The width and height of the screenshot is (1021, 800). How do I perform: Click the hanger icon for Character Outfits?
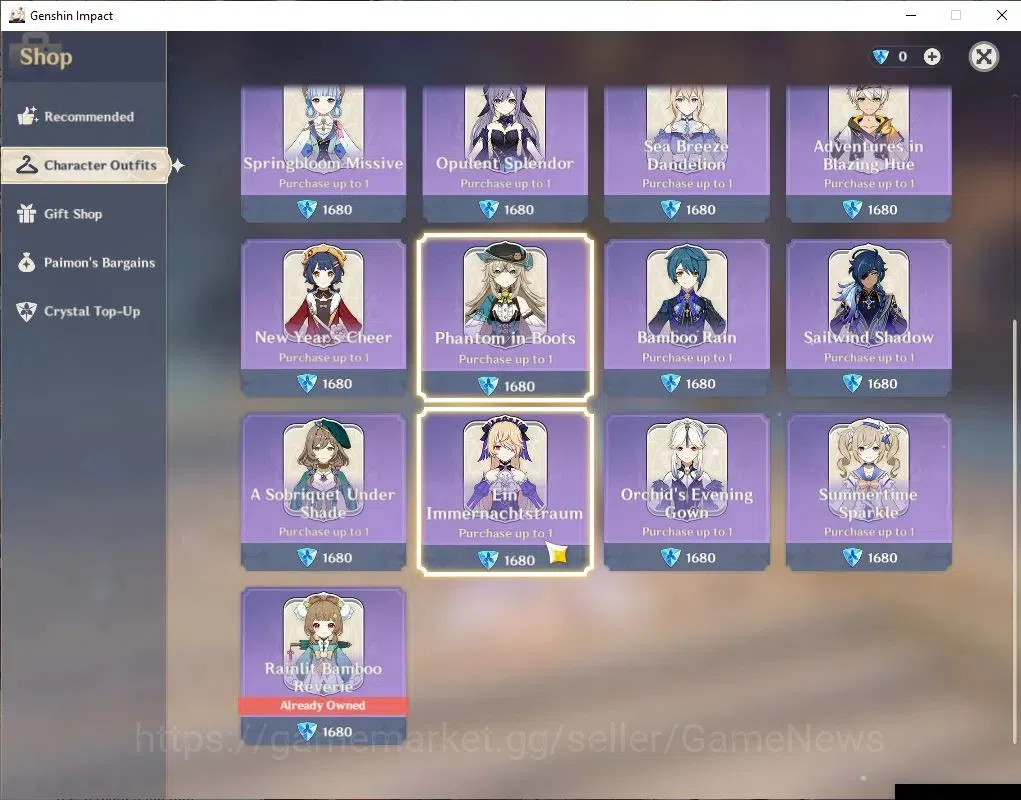[27, 165]
